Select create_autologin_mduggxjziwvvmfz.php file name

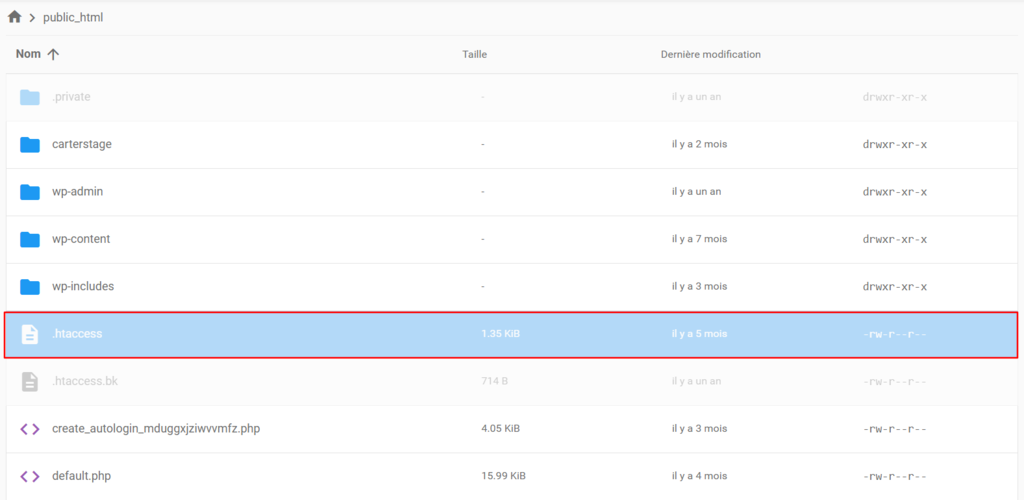156,429
